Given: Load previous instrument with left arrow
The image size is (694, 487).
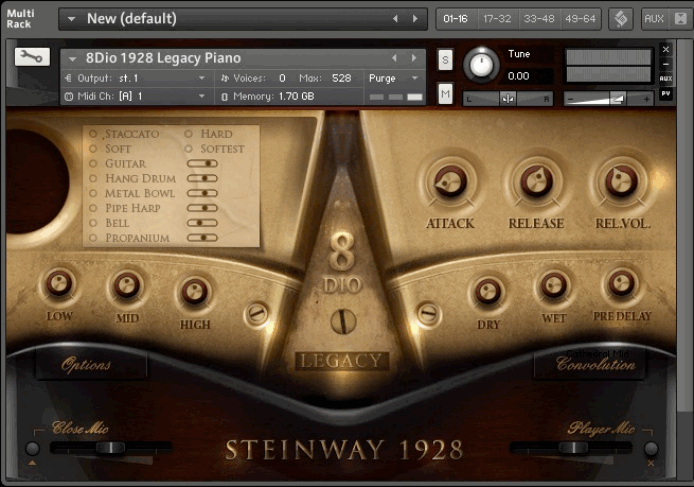Looking at the screenshot, I should [x=394, y=58].
